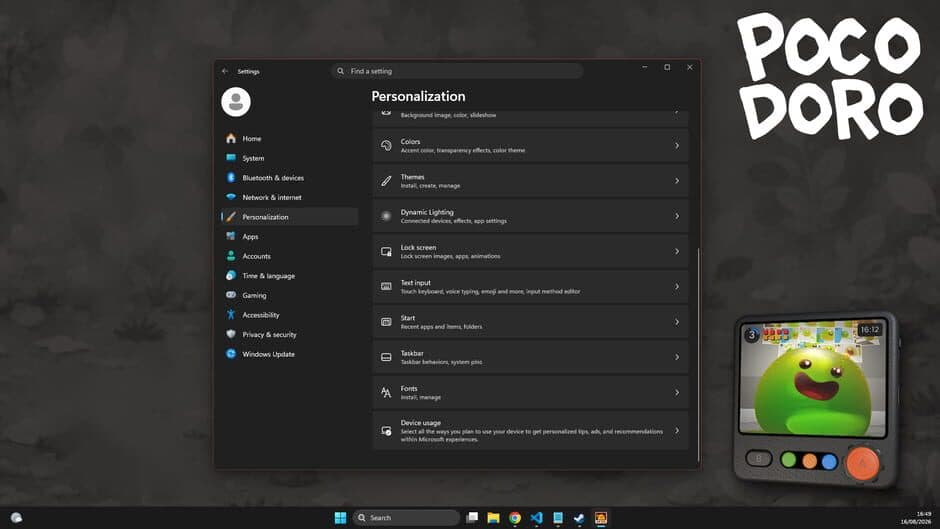Click the Device usage icon
This screenshot has height=529, width=940.
pos(386,431)
